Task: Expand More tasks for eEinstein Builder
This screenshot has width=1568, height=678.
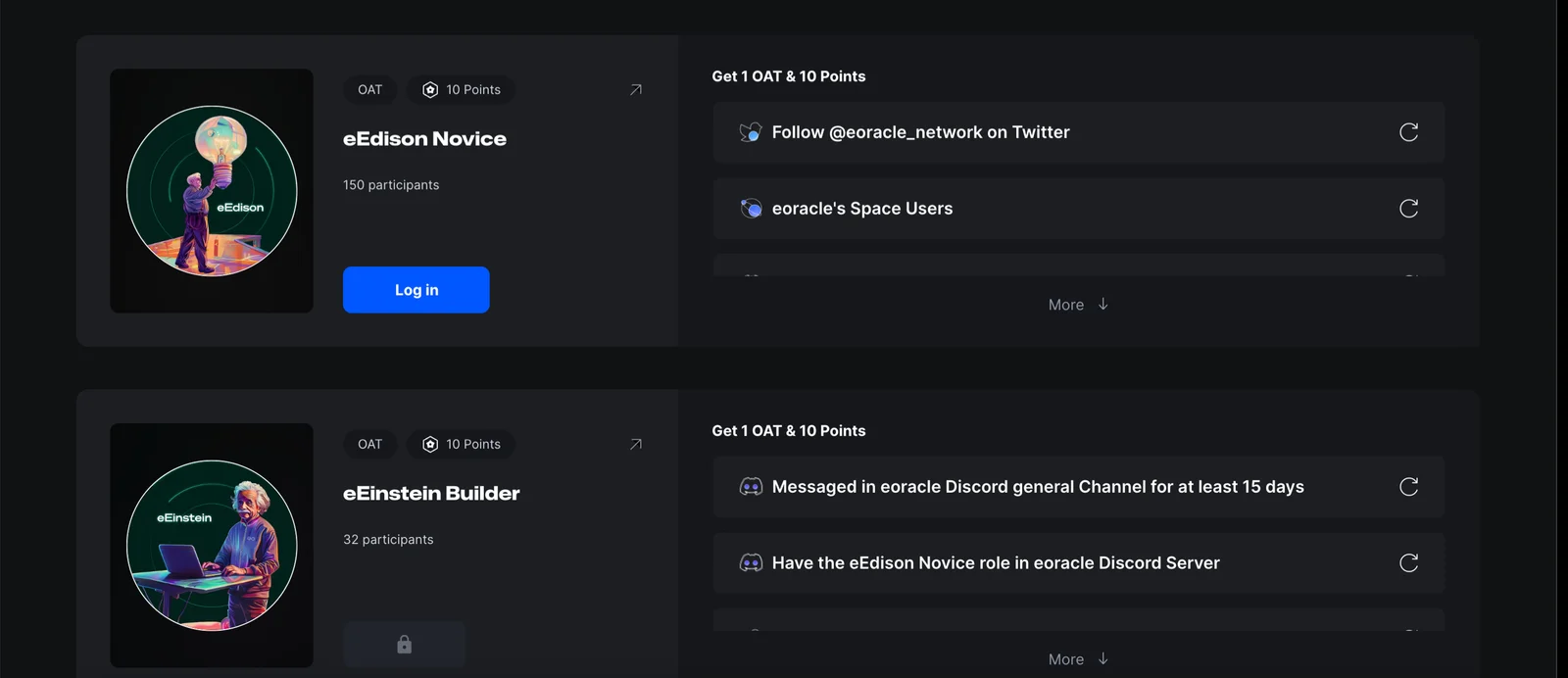Action: tap(1078, 659)
